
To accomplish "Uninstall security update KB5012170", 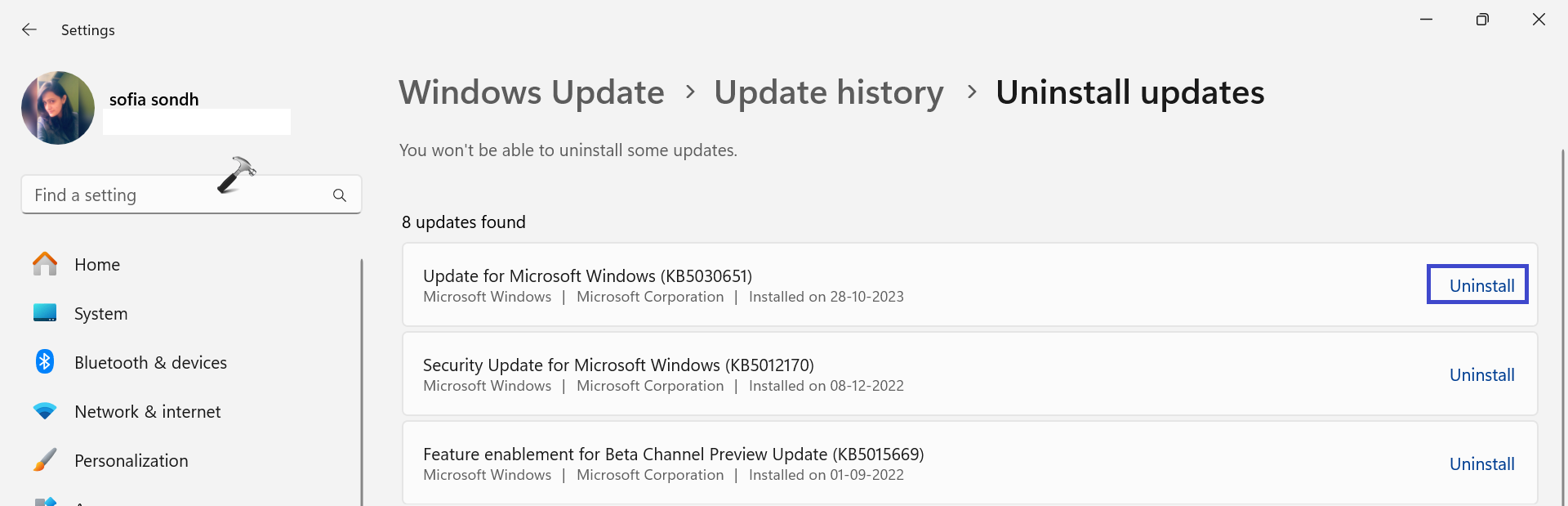I will tap(1481, 374).
